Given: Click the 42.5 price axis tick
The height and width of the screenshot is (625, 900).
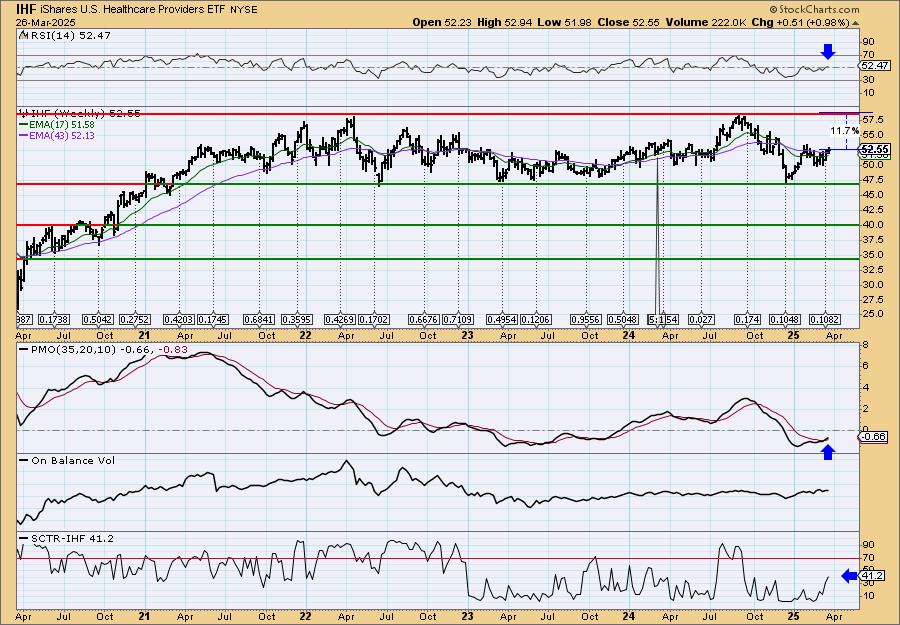Looking at the screenshot, I should tap(872, 209).
